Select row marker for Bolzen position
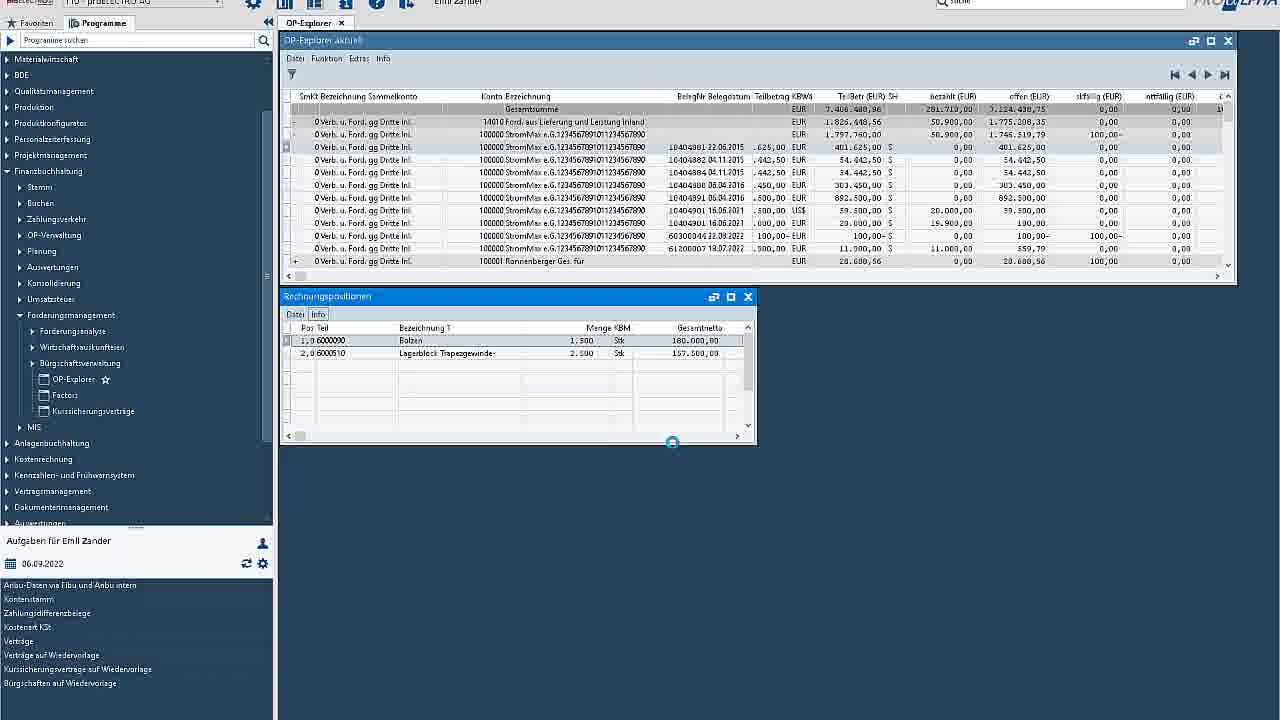This screenshot has width=1280, height=720. [x=287, y=341]
